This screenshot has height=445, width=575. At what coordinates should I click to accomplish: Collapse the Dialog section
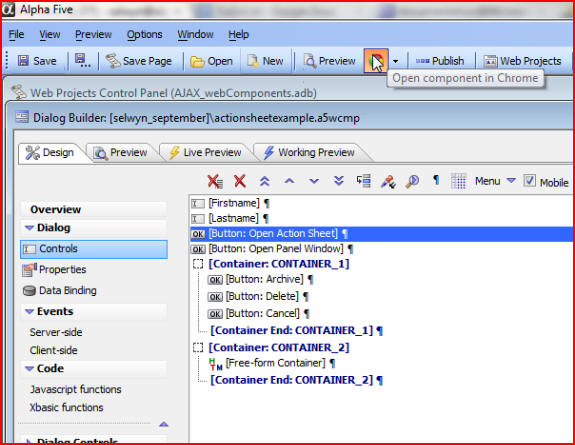point(29,228)
